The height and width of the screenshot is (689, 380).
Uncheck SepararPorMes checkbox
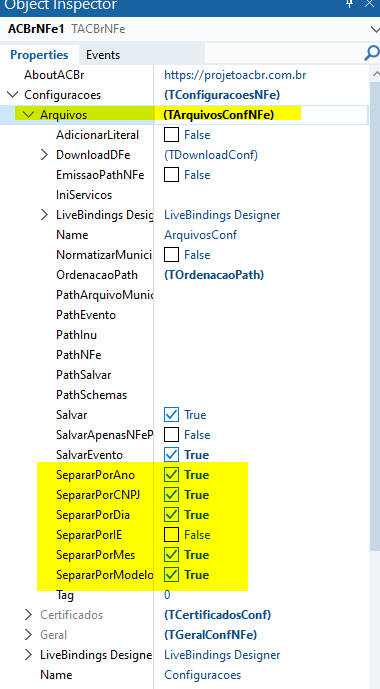pyautogui.click(x=171, y=555)
